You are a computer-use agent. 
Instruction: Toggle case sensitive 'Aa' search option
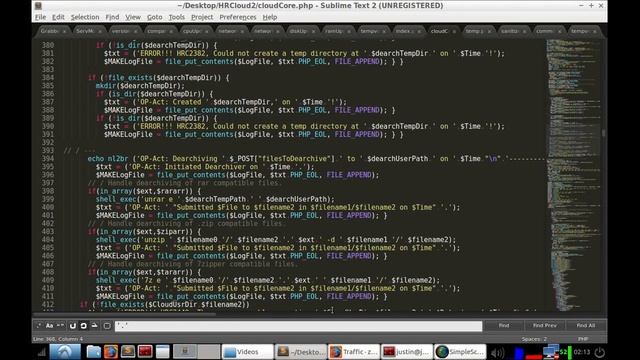[x=49, y=326]
